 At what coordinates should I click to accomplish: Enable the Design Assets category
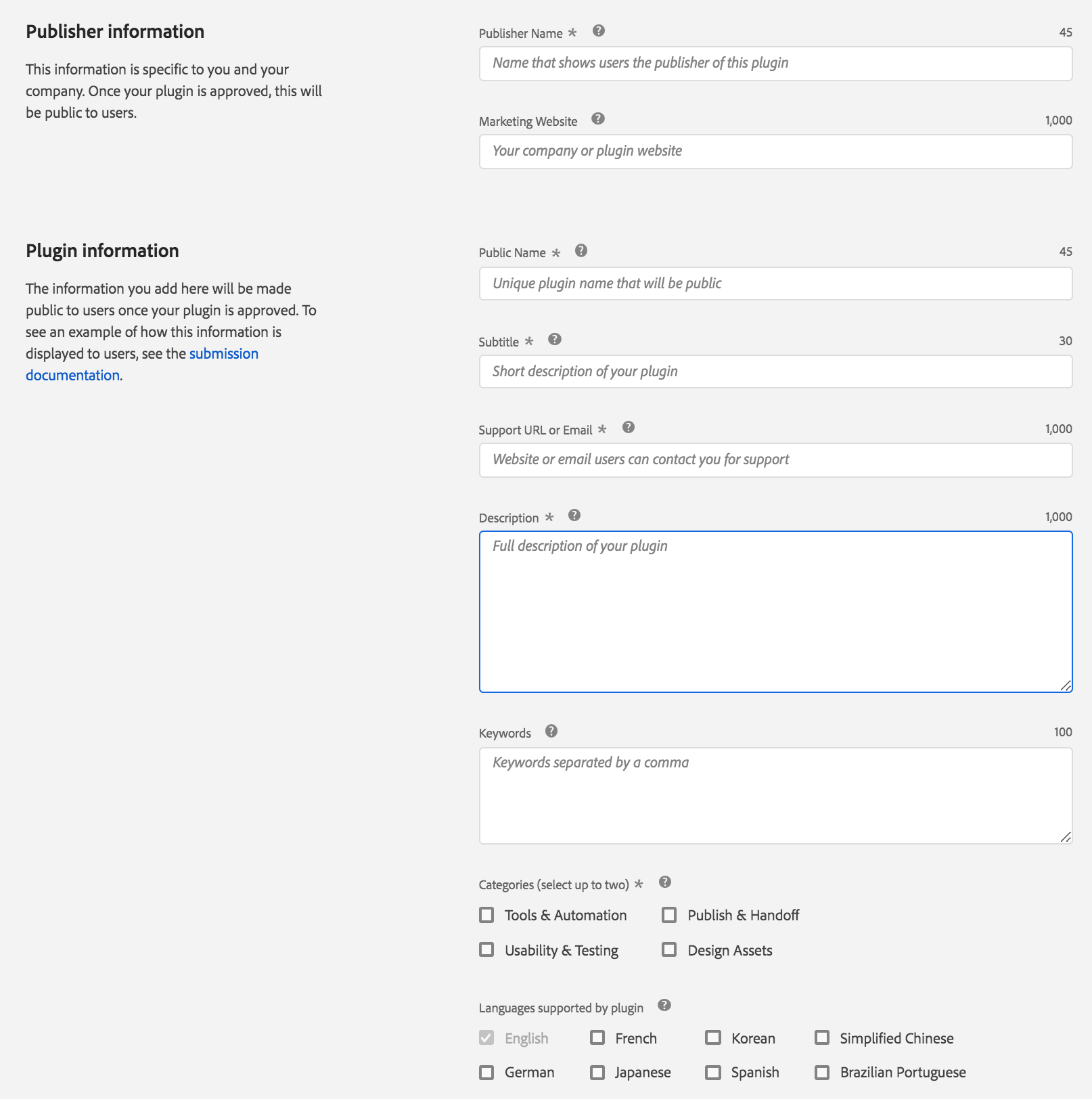[x=669, y=950]
